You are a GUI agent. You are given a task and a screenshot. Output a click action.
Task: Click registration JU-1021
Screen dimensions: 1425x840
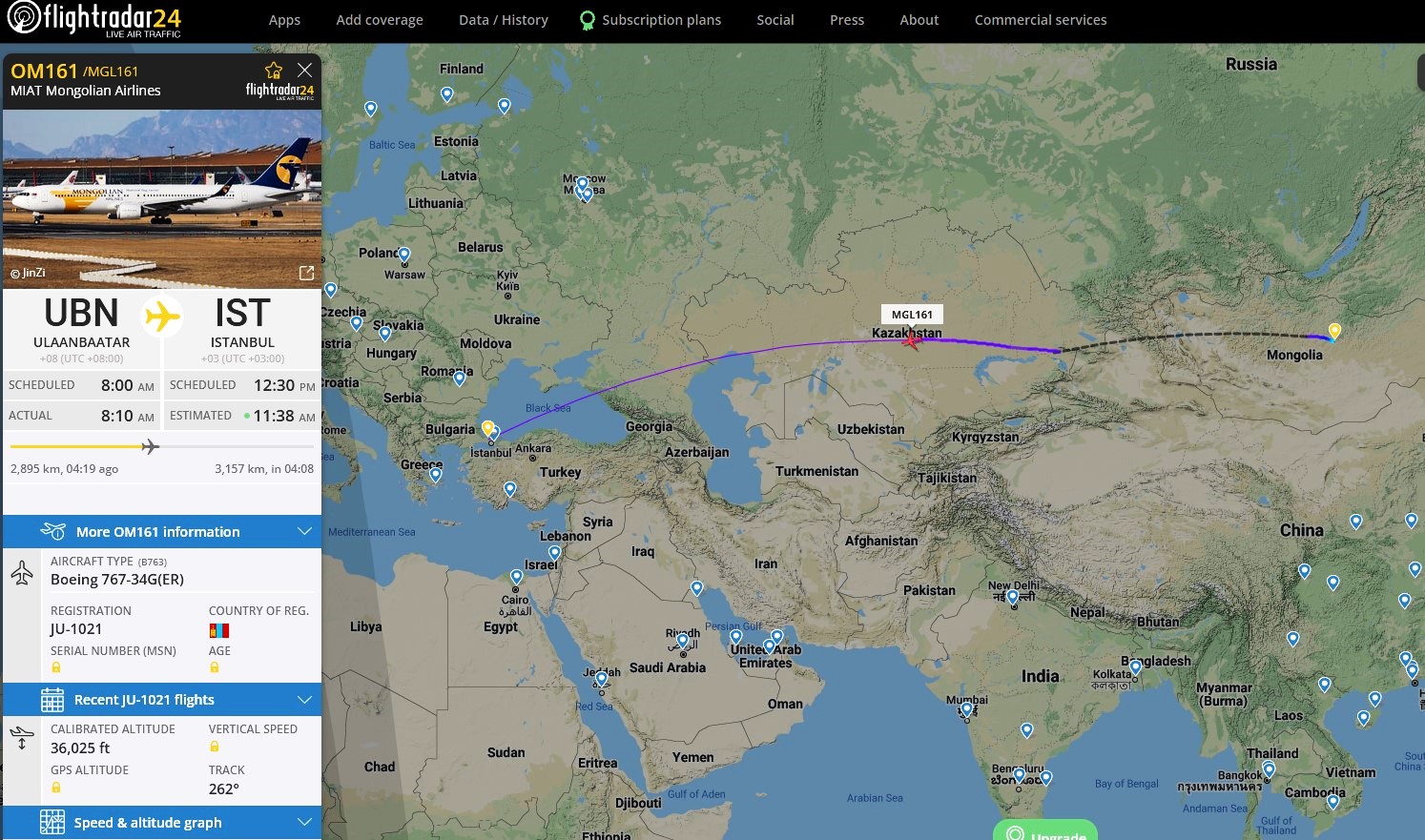76,629
